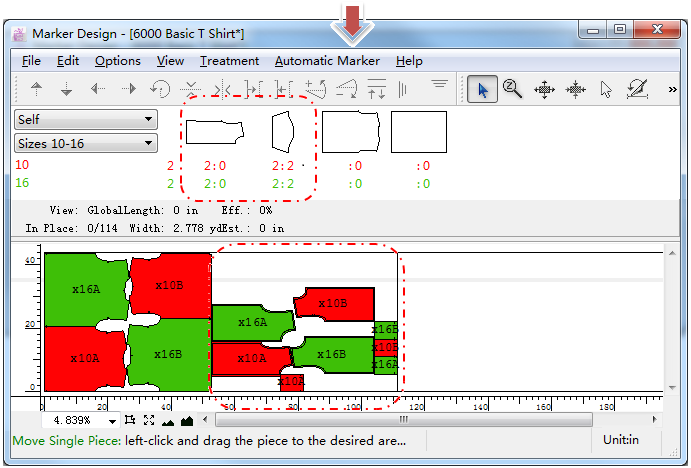Open the zoom percentage dropdown
The image size is (691, 468).
point(112,421)
